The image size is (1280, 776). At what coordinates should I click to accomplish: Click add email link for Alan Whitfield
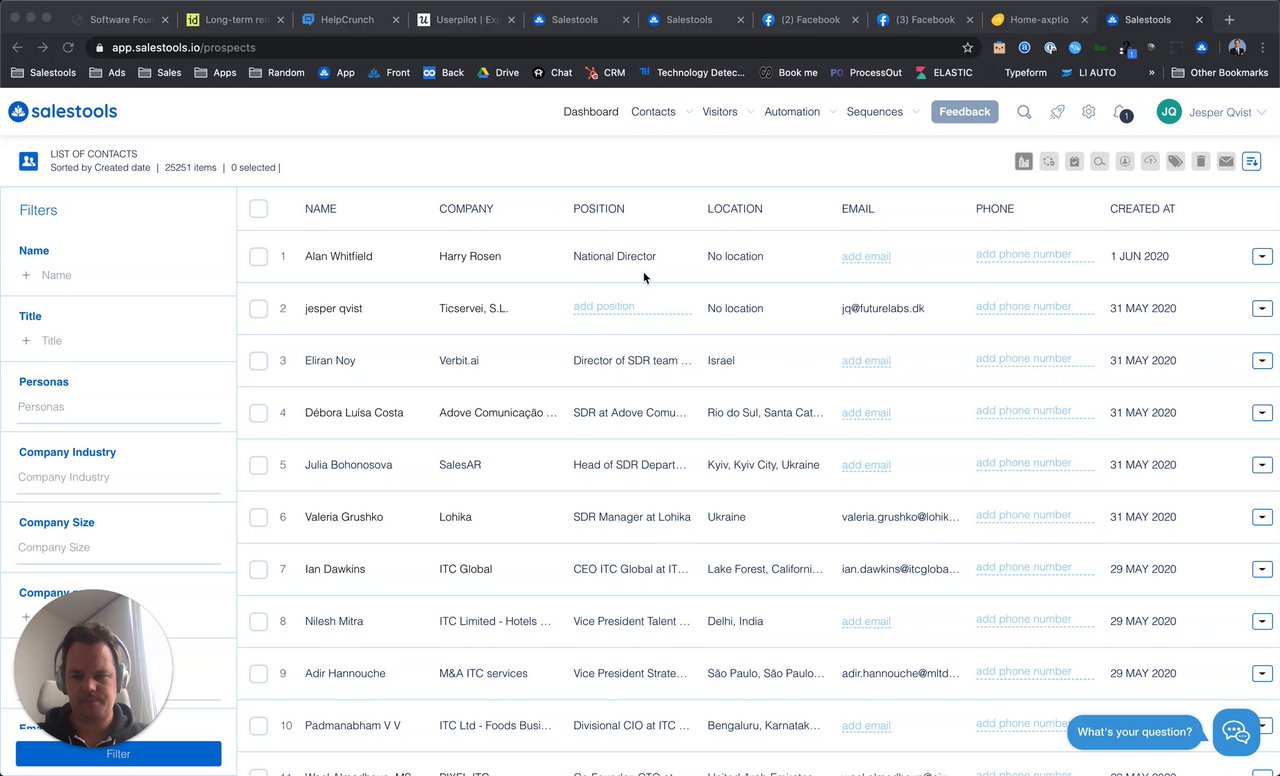[866, 257]
